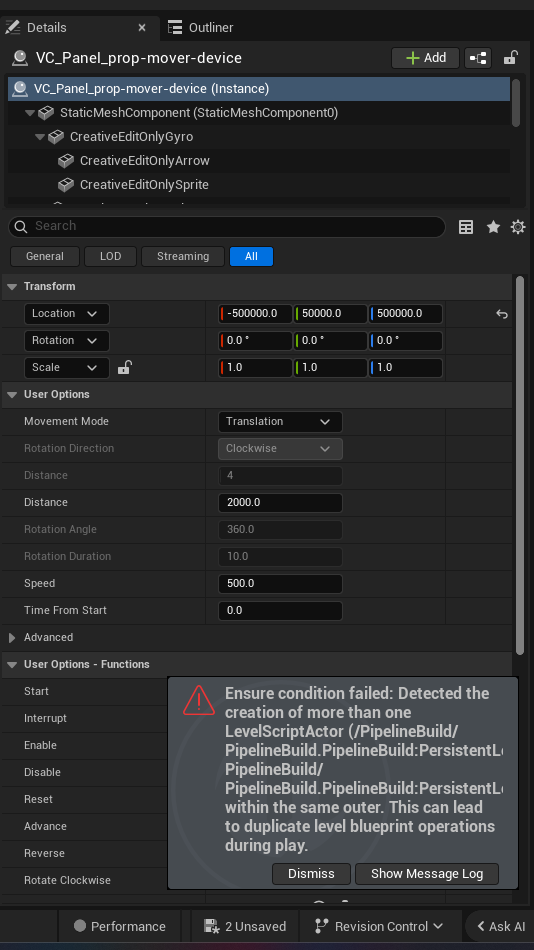Click the 2 Unsaved save button
The width and height of the screenshot is (534, 950).
245,926
